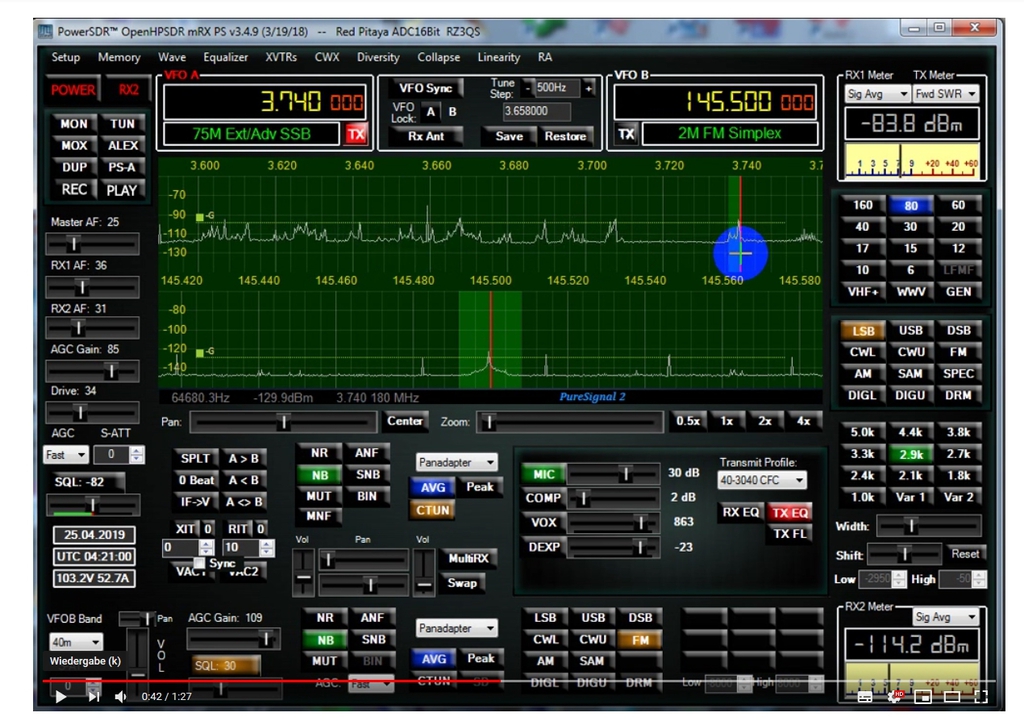Open the Memory menu

[119, 57]
